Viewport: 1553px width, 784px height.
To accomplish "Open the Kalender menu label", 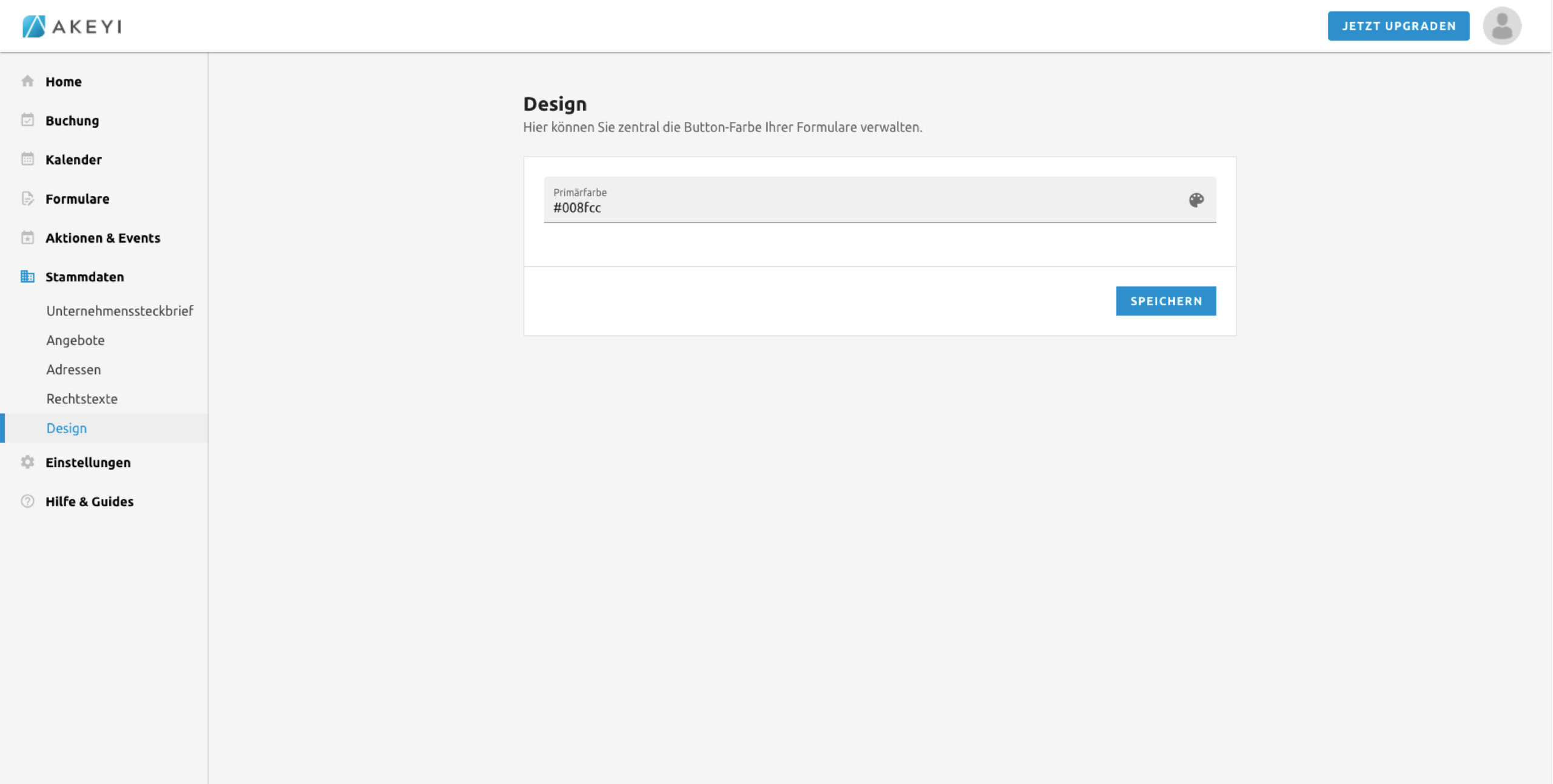I will coord(73,159).
